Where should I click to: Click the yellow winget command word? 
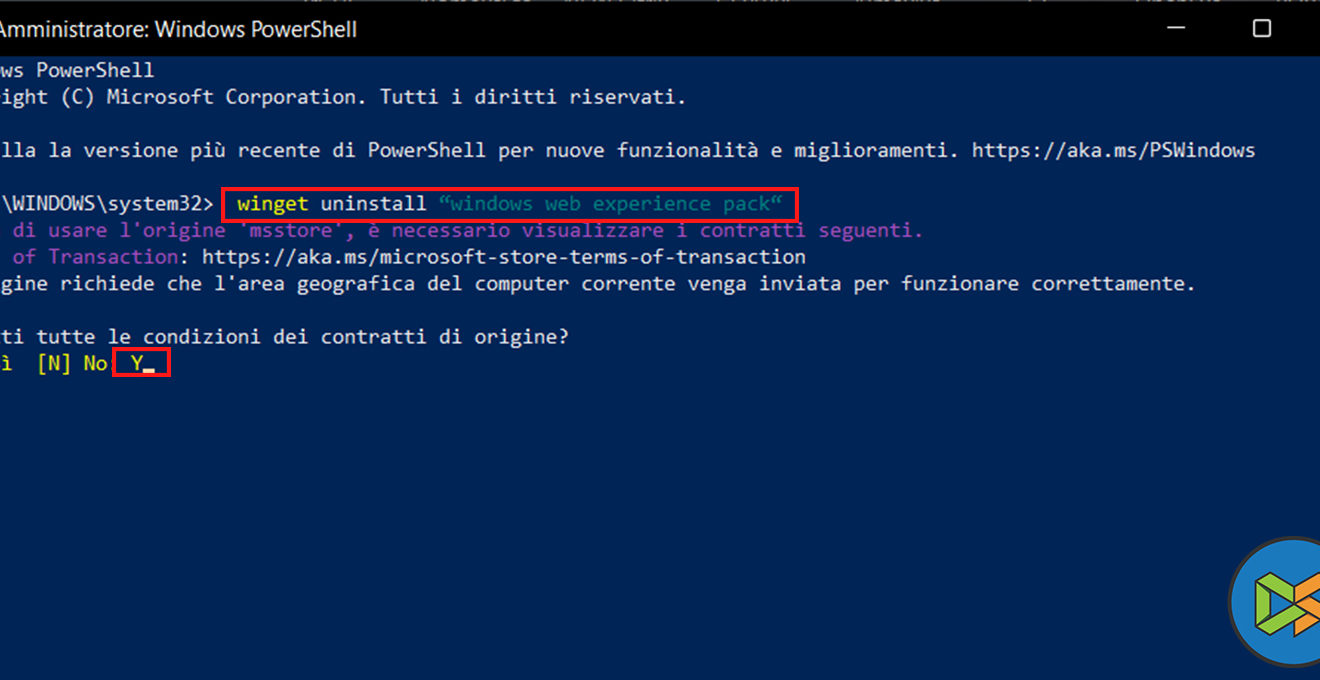[273, 205]
